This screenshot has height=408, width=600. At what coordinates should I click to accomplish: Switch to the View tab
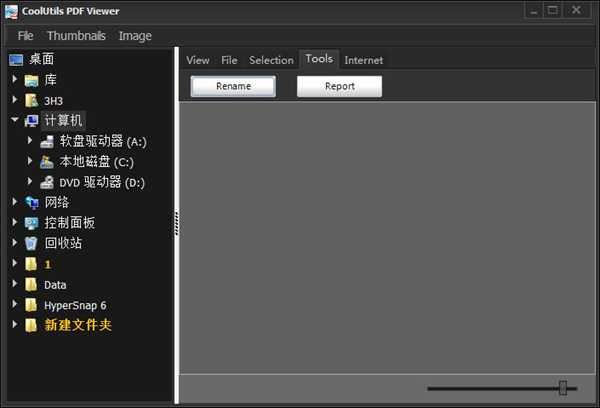[x=198, y=60]
